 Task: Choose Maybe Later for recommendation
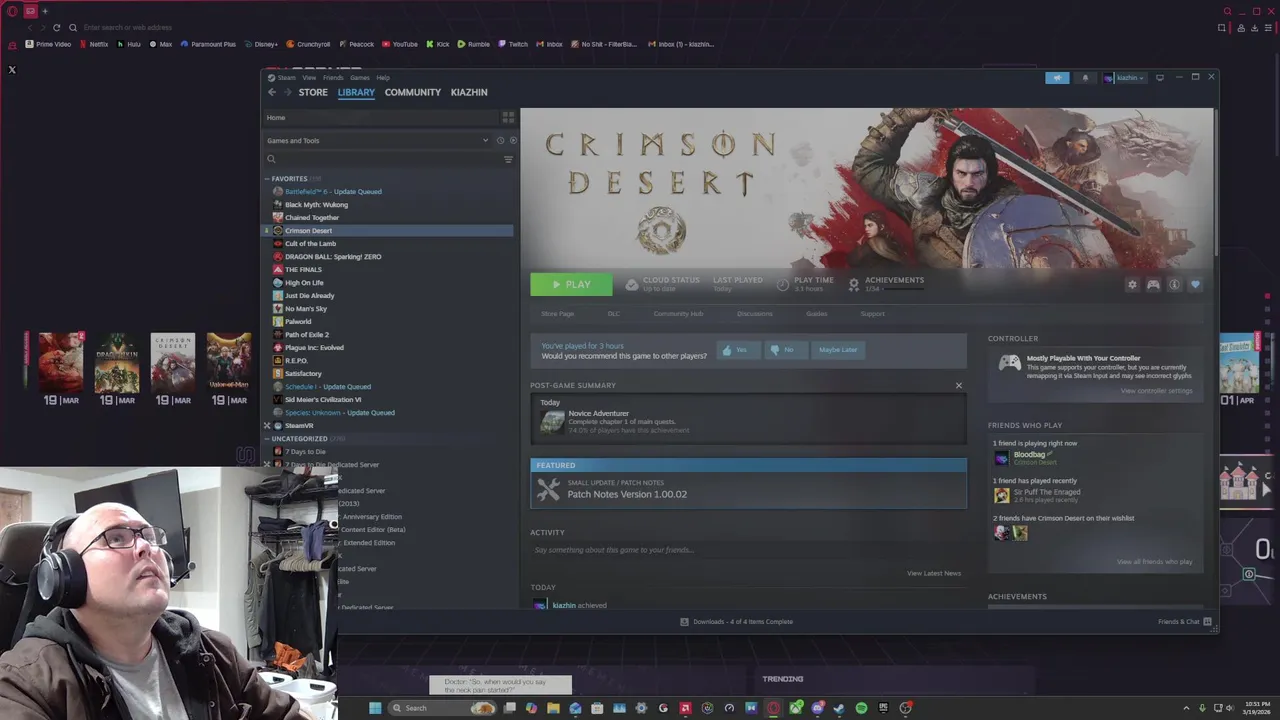point(838,350)
